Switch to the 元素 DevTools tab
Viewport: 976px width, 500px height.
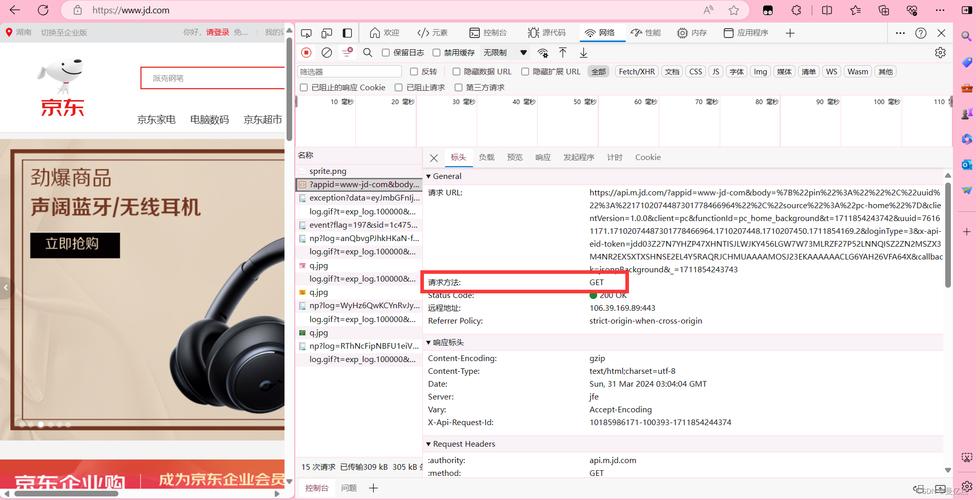coord(433,33)
